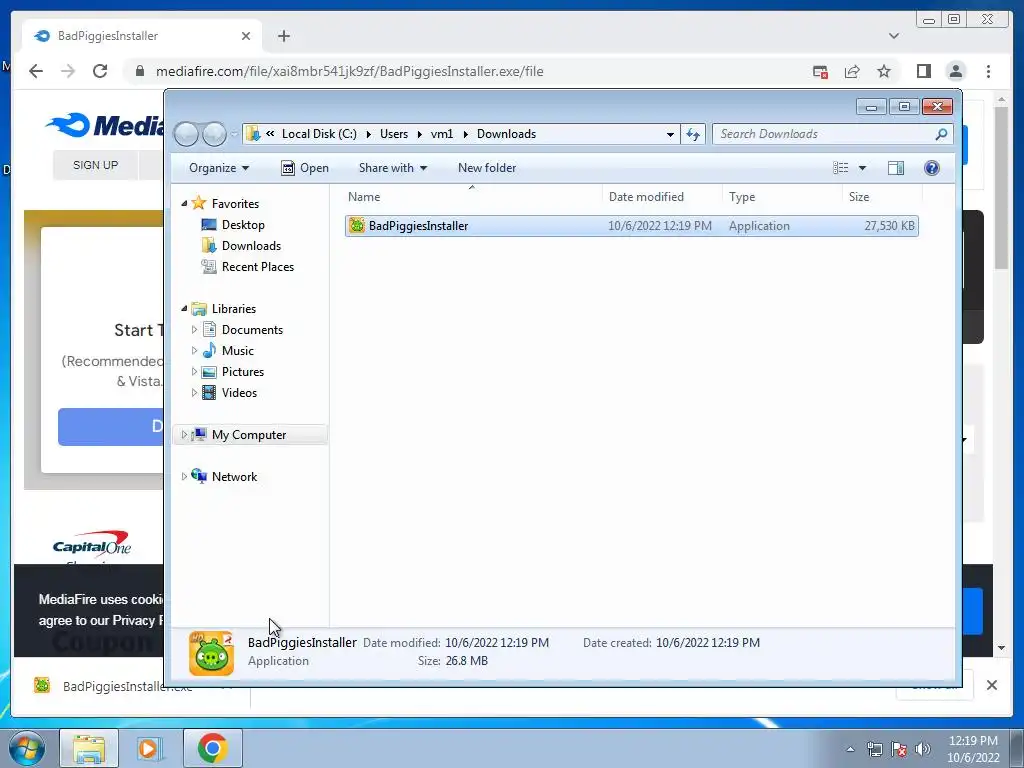1024x768 pixels.
Task: Show hidden tray icons arrow
Action: pyautogui.click(x=850, y=749)
